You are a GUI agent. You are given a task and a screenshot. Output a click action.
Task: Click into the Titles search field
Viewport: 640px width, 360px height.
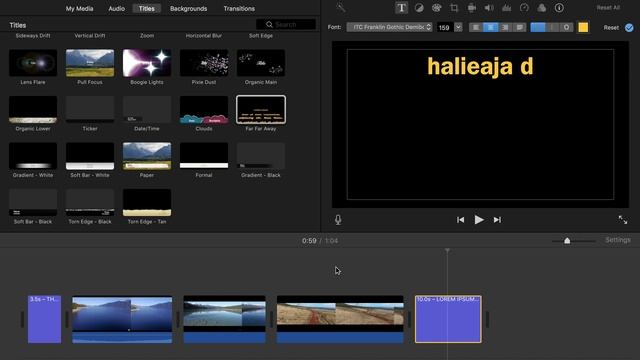tap(286, 24)
